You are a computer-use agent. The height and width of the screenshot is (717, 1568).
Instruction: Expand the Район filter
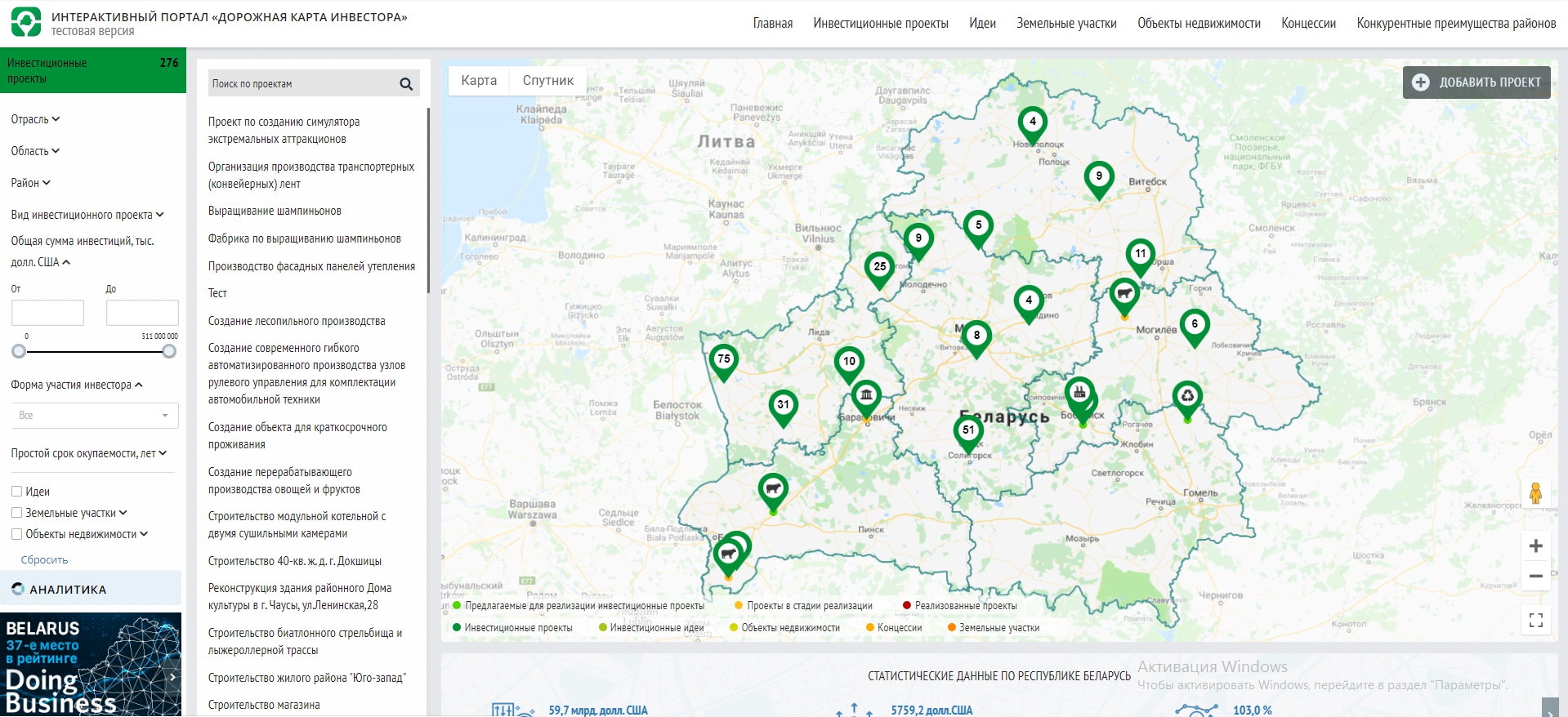(30, 183)
